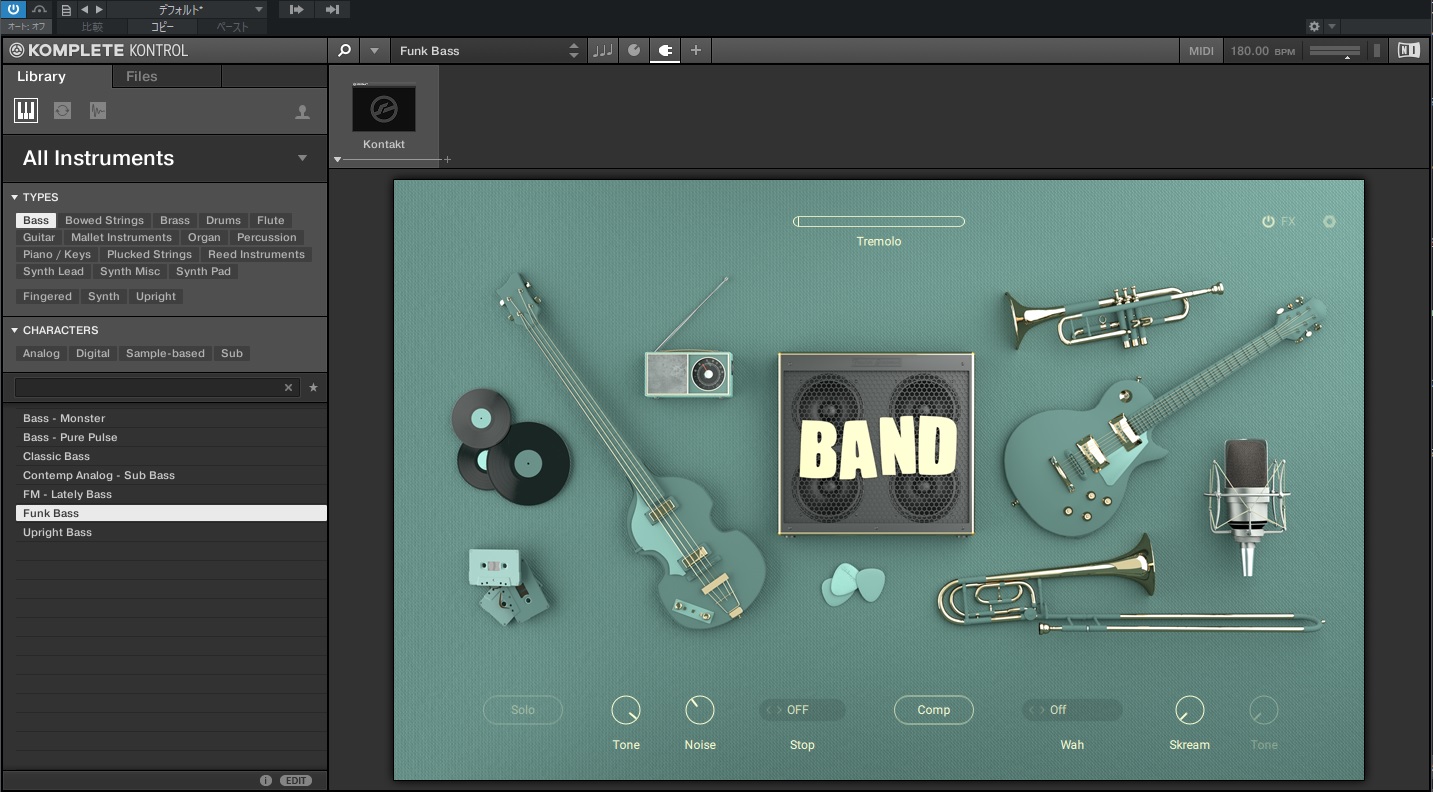Toggle the Comp compressor button
This screenshot has width=1433, height=792.
pos(933,710)
